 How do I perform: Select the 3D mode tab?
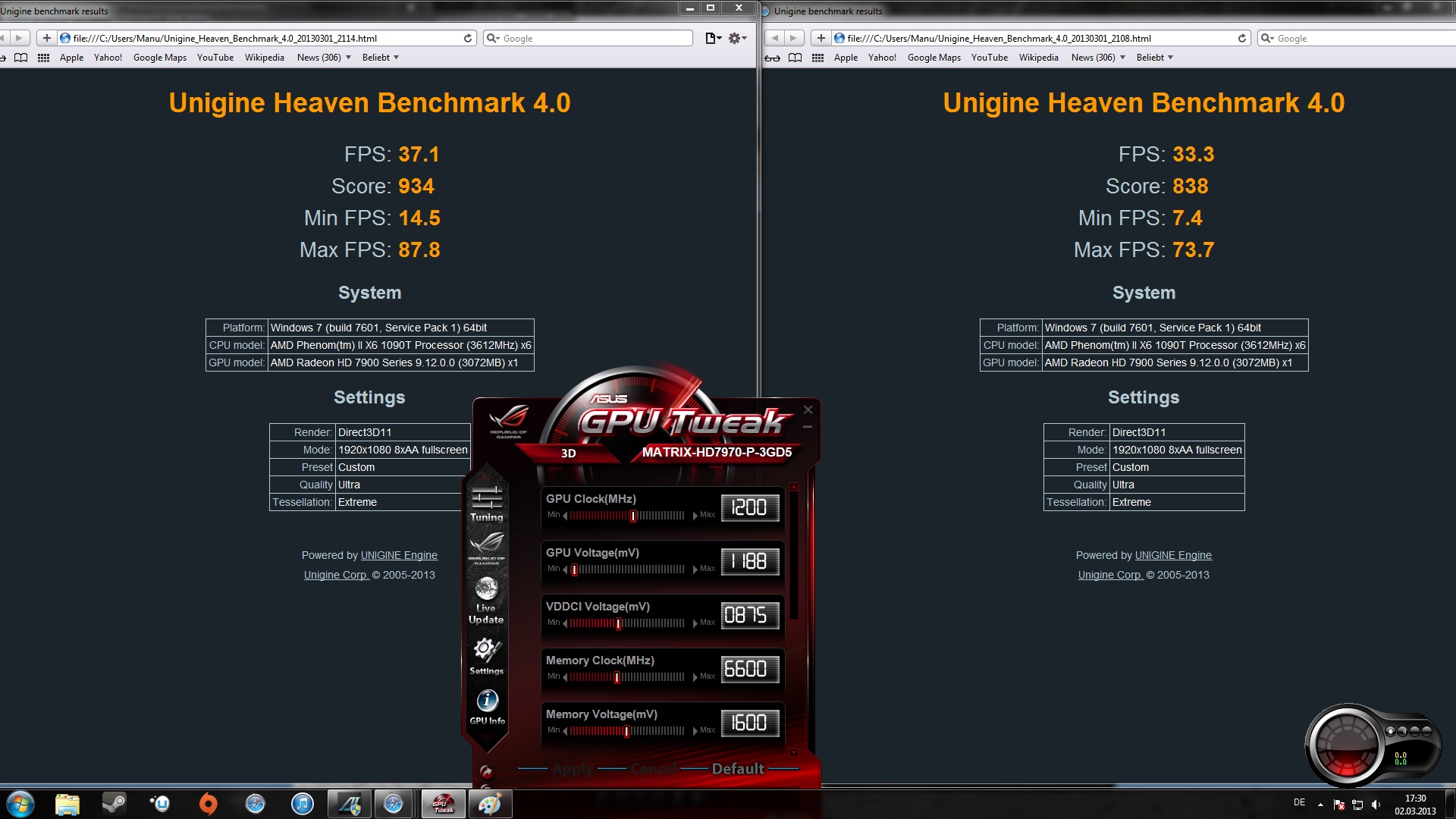pos(568,453)
